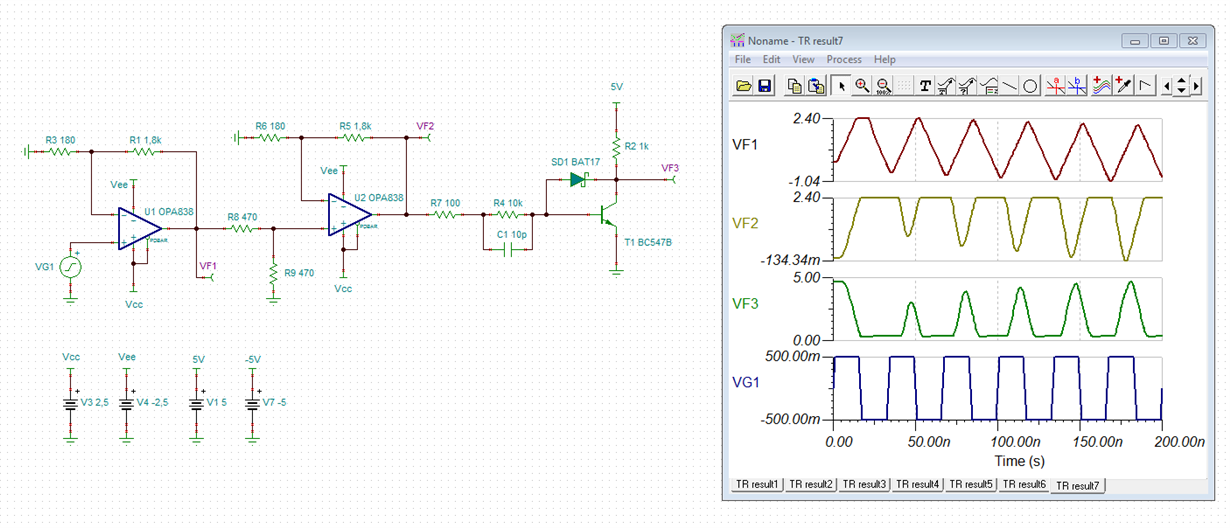Select resistor R1 1,8k
The image size is (1230, 528).
[x=145, y=152]
